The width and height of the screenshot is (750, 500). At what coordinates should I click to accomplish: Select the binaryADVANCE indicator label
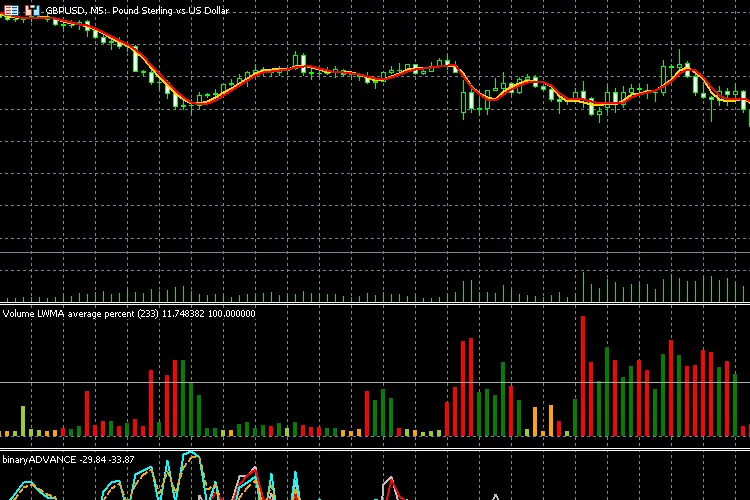pos(69,460)
